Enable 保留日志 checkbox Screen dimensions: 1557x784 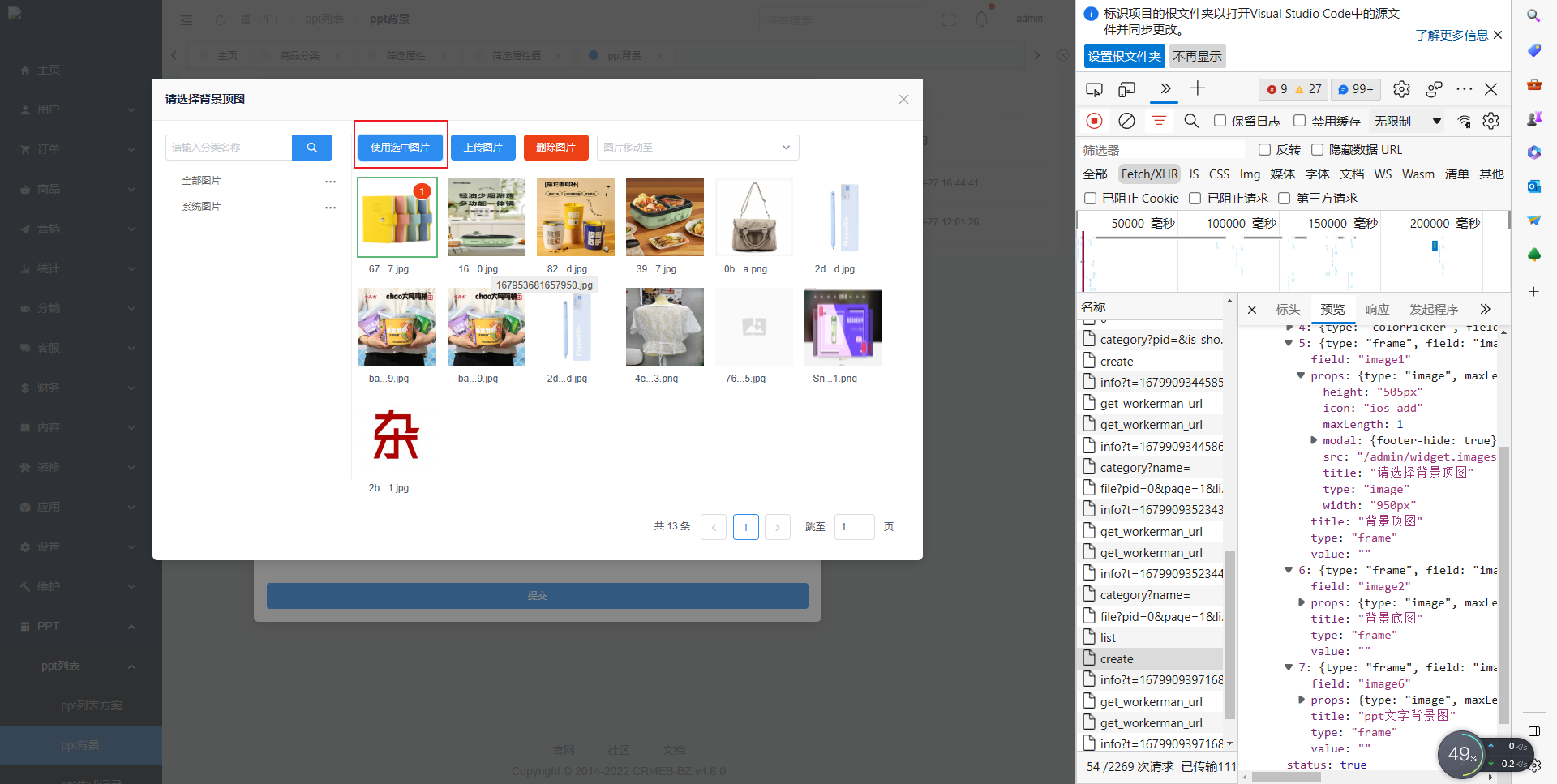pos(1220,121)
